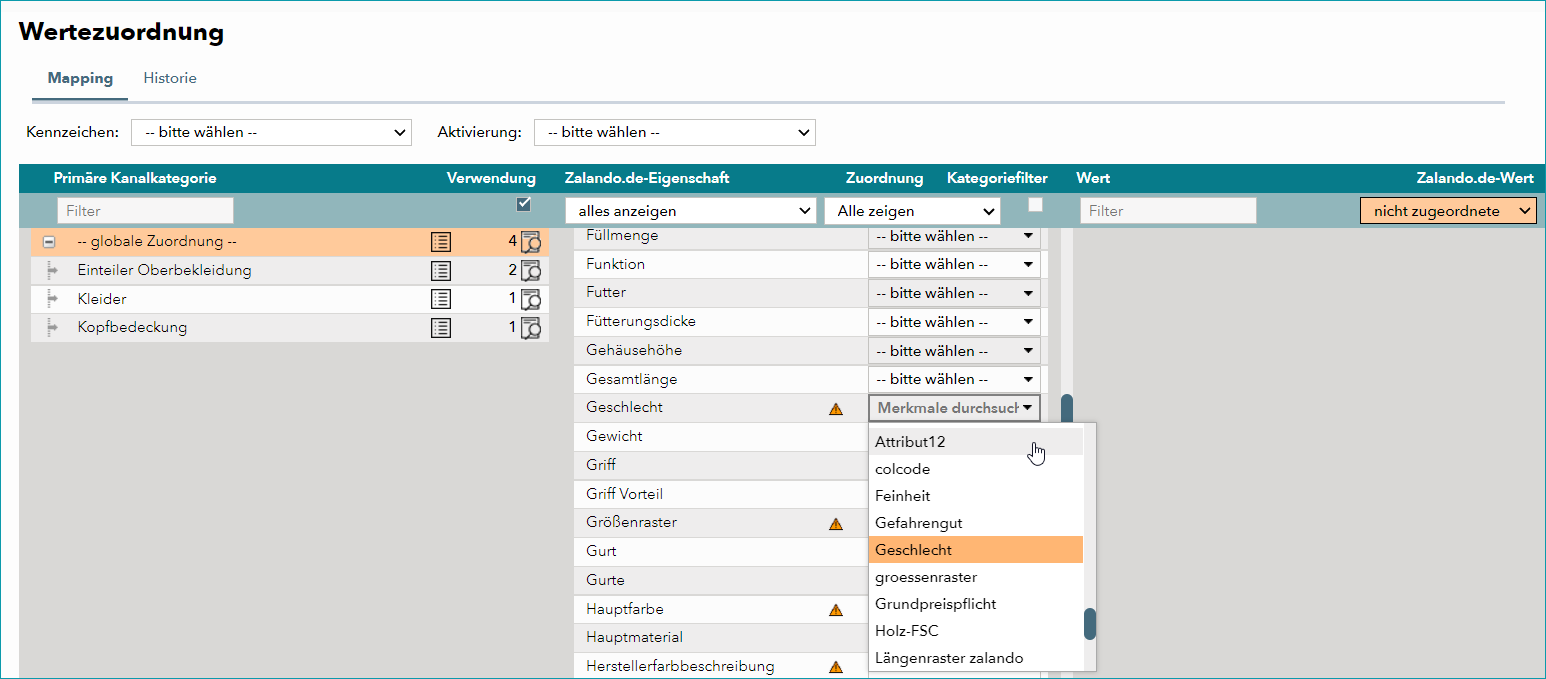Select the Mapping tab
This screenshot has width=1546, height=679.
coord(80,78)
